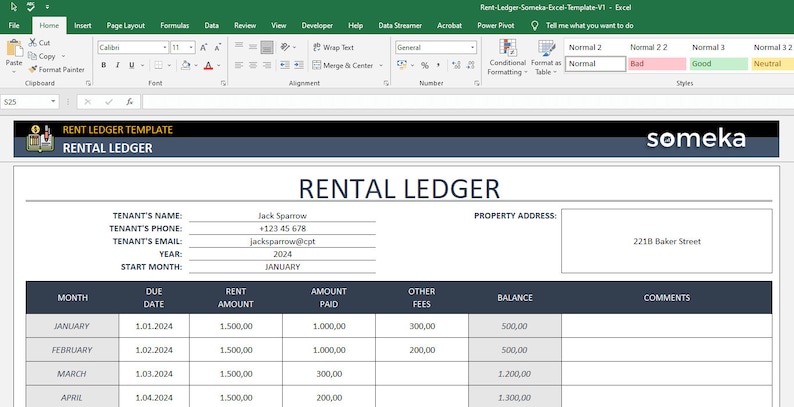Viewport: 794px width, 407px height.
Task: Expand the underline style arrow
Action: 142,65
